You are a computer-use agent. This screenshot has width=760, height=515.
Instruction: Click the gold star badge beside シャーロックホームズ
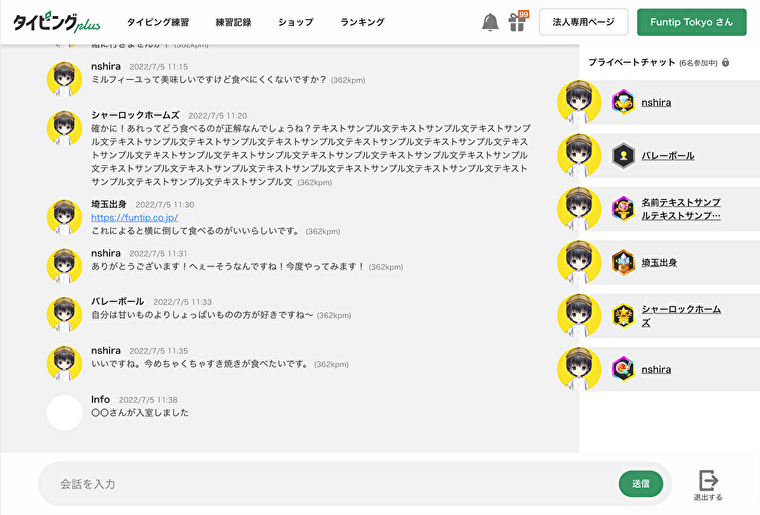point(623,315)
